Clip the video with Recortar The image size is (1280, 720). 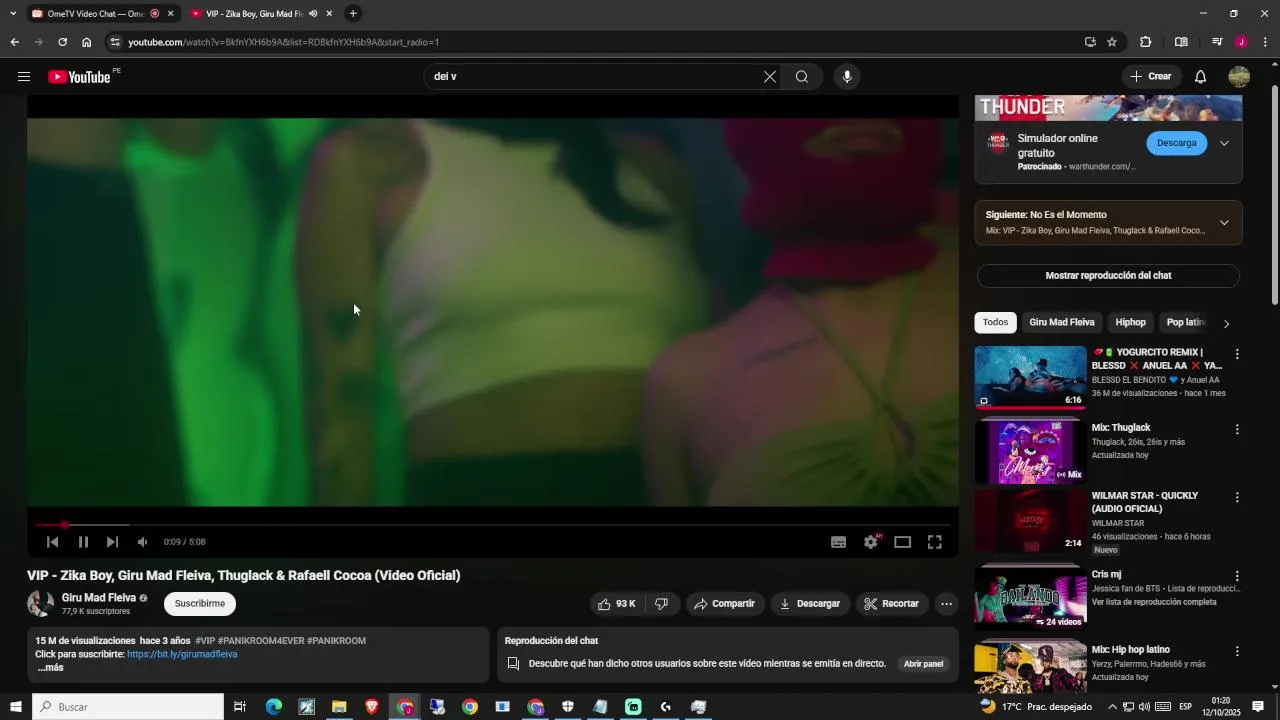pyautogui.click(x=891, y=604)
